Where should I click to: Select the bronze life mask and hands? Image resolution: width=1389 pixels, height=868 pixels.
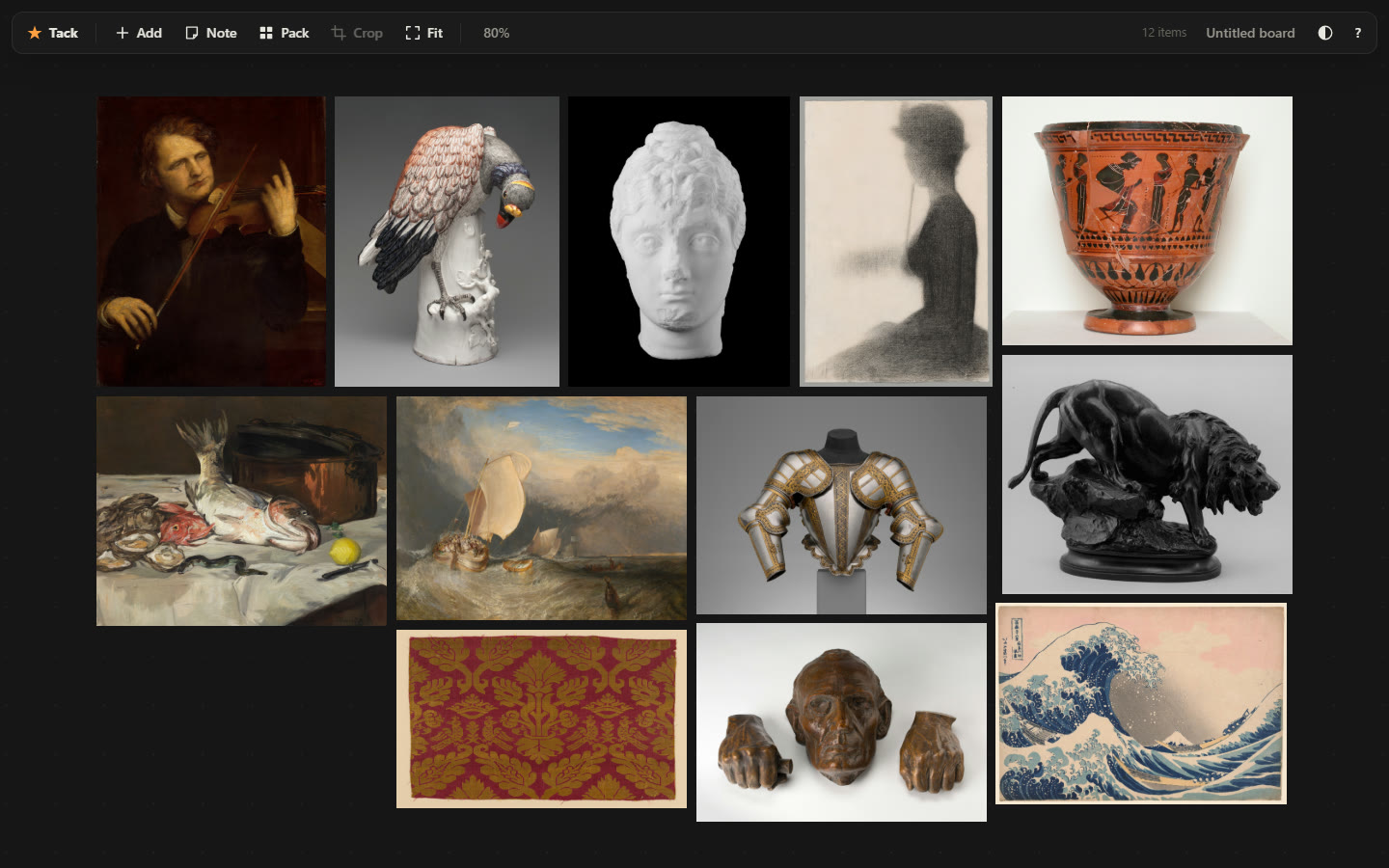(x=841, y=722)
